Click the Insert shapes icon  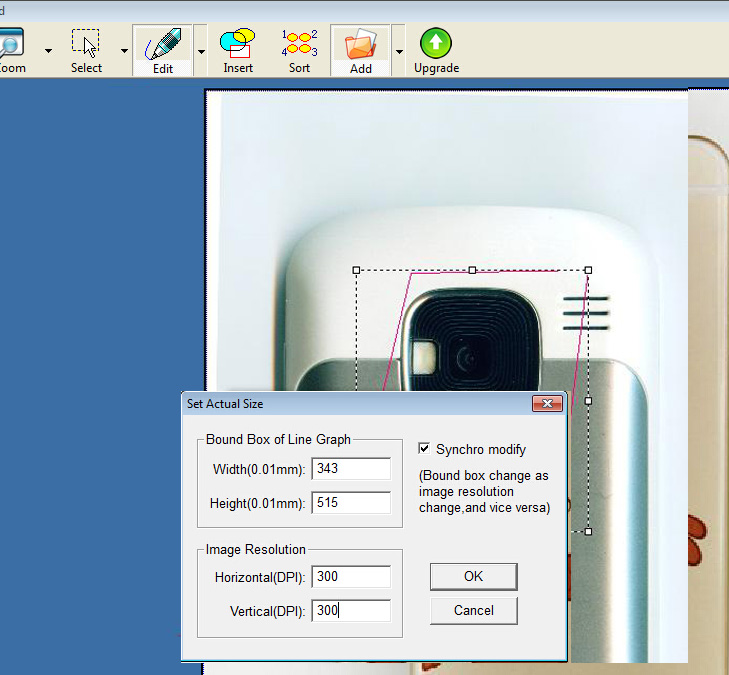(238, 45)
